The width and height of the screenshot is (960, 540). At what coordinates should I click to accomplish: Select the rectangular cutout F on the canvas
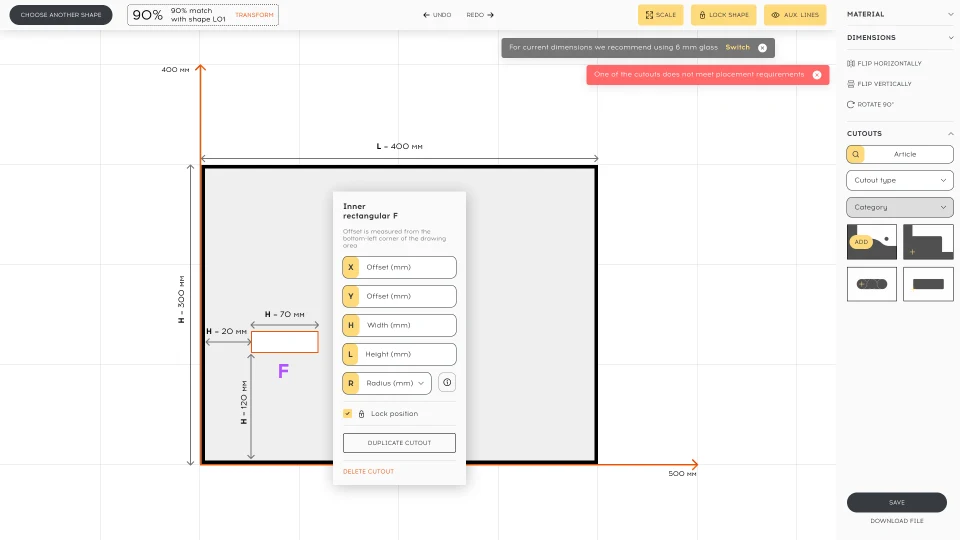click(285, 342)
